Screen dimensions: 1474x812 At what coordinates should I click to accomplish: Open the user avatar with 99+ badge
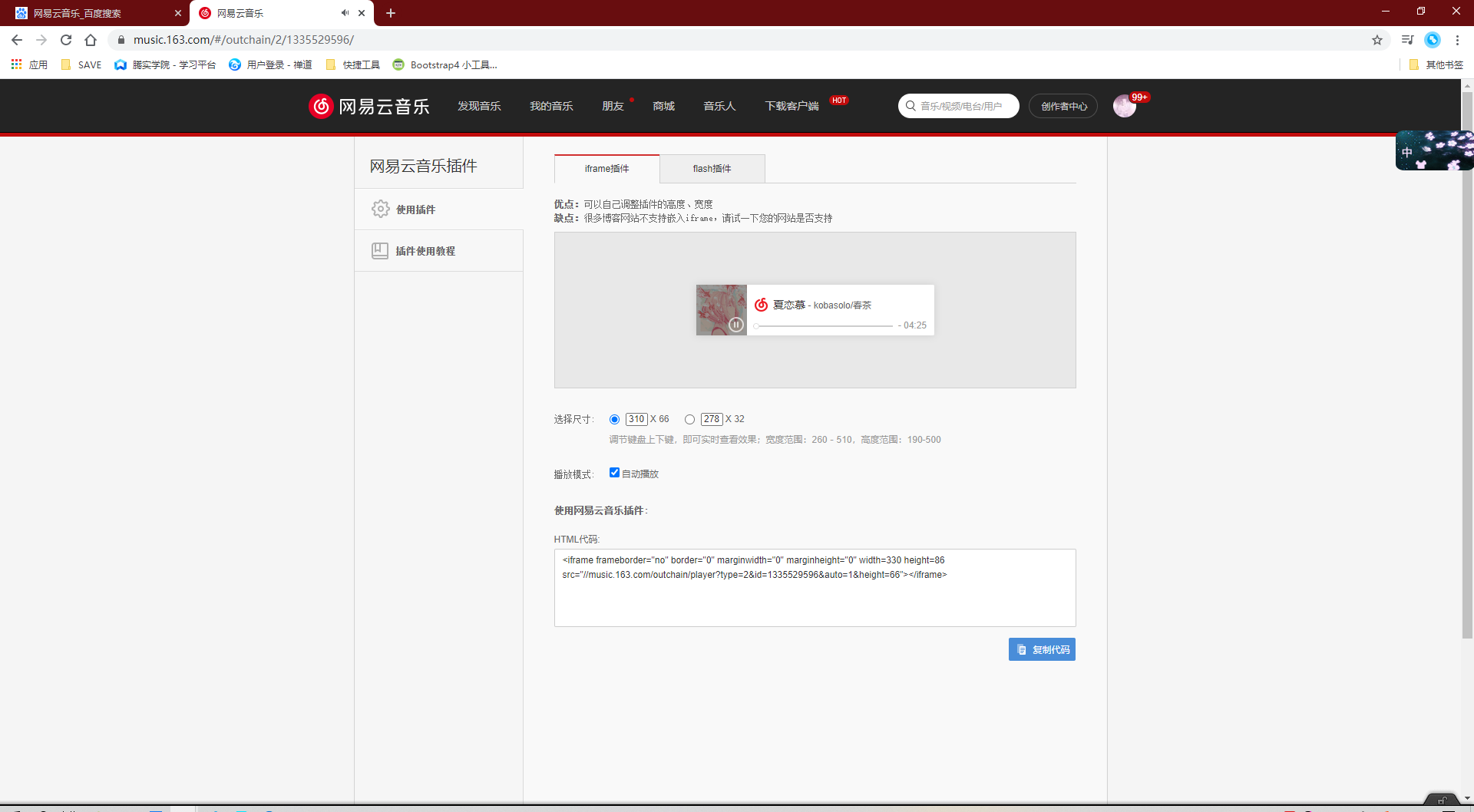click(1125, 106)
